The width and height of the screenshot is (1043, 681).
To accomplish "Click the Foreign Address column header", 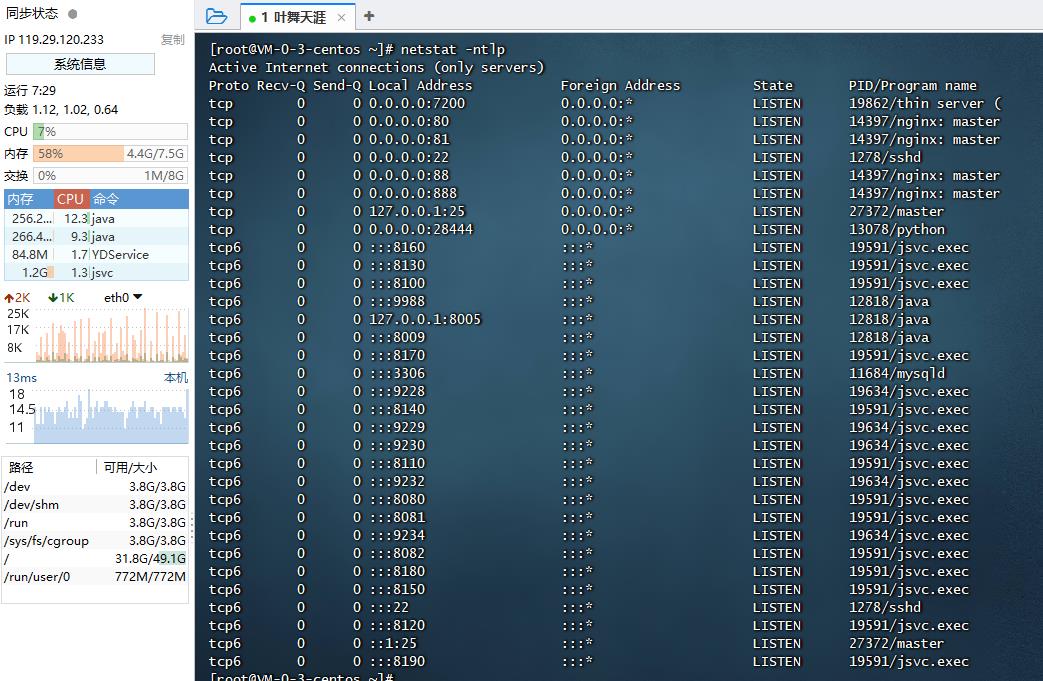I will tap(620, 85).
